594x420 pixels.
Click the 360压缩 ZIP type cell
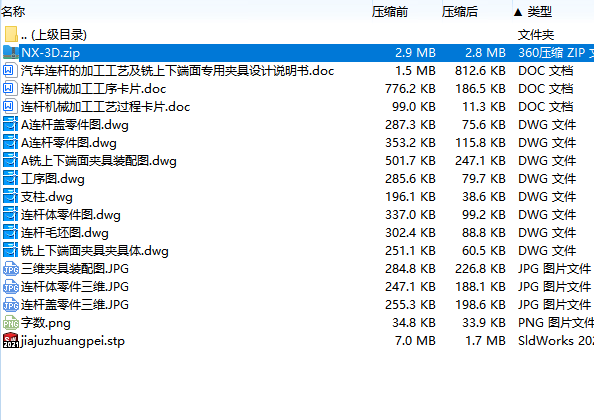pyautogui.click(x=556, y=53)
